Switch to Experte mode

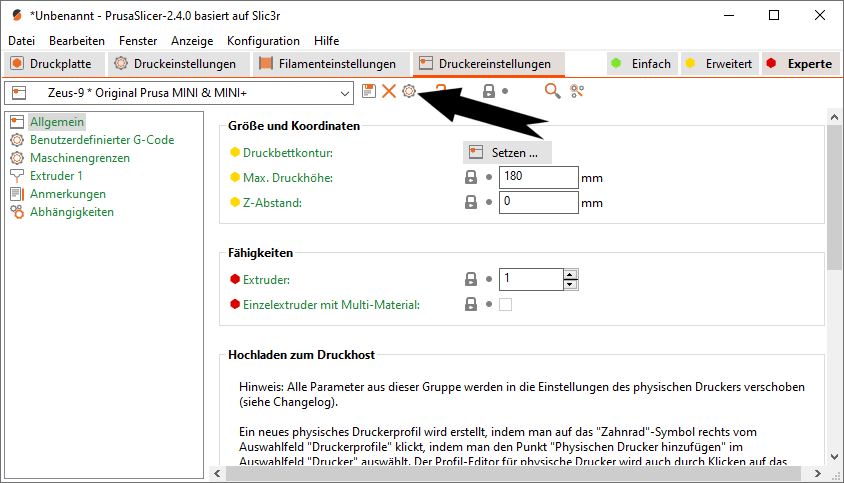pos(801,64)
